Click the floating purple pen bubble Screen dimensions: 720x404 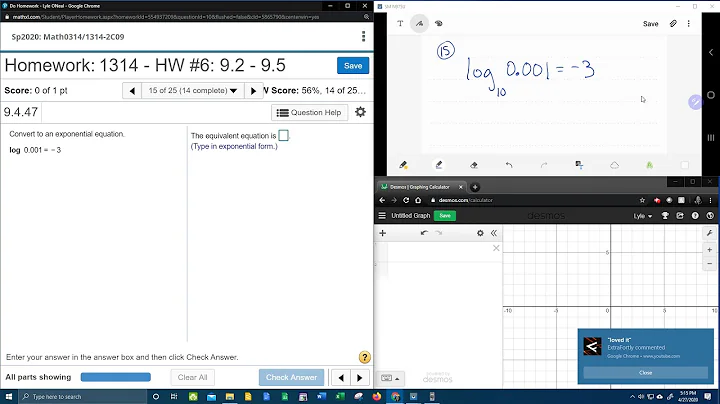695,102
